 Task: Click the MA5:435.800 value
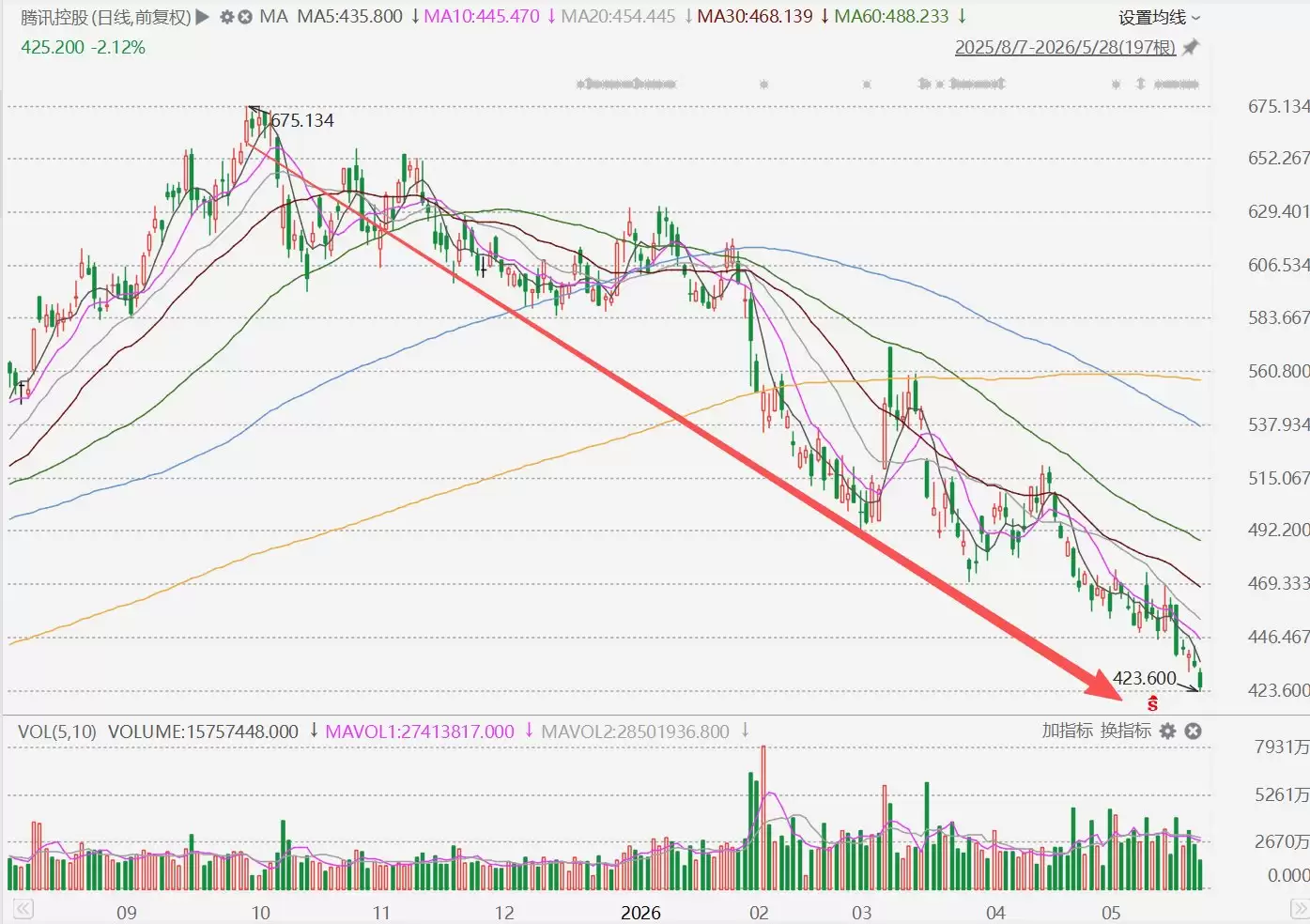point(349,17)
